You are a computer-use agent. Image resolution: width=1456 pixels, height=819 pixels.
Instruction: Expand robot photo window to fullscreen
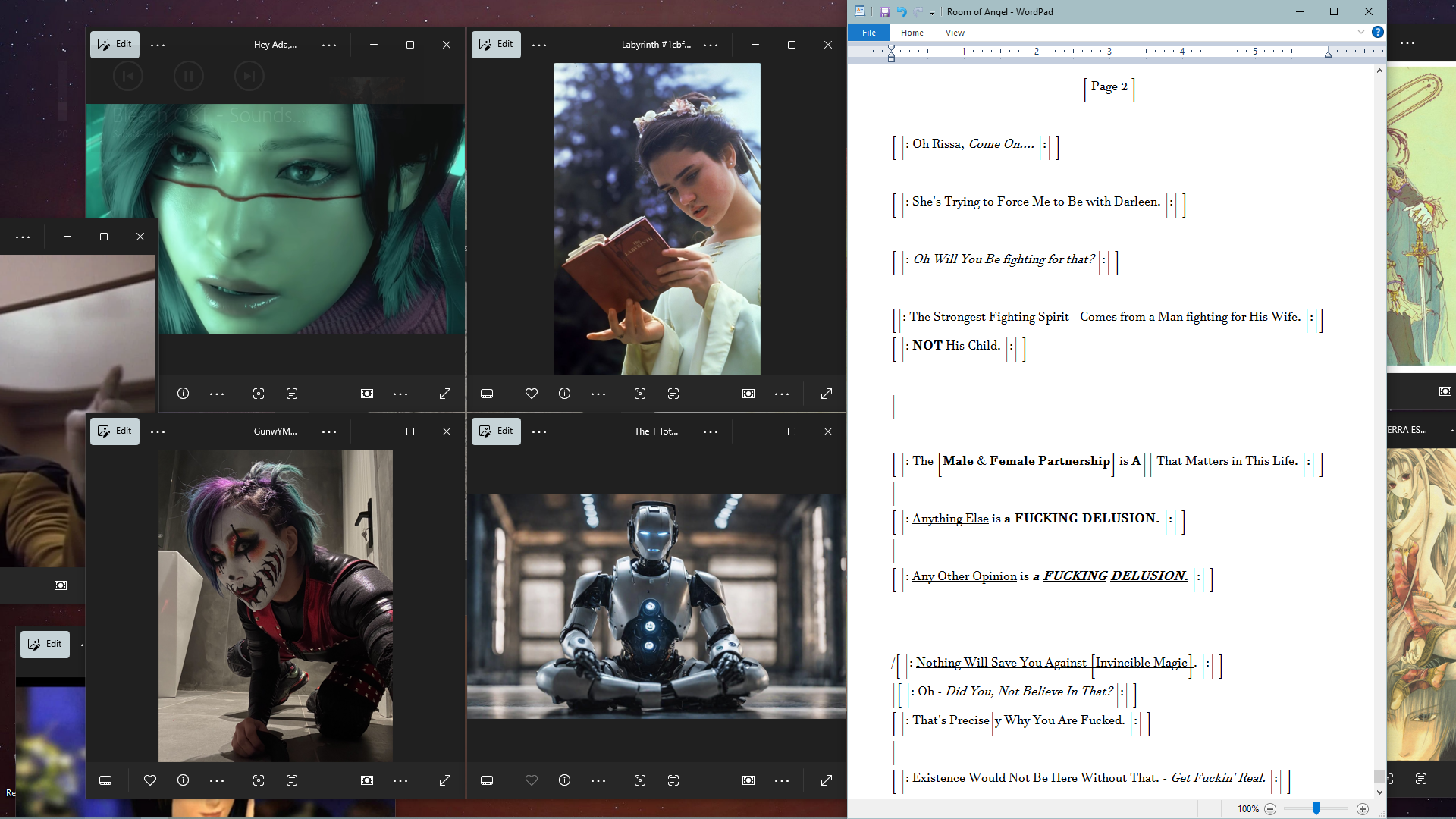click(x=827, y=780)
